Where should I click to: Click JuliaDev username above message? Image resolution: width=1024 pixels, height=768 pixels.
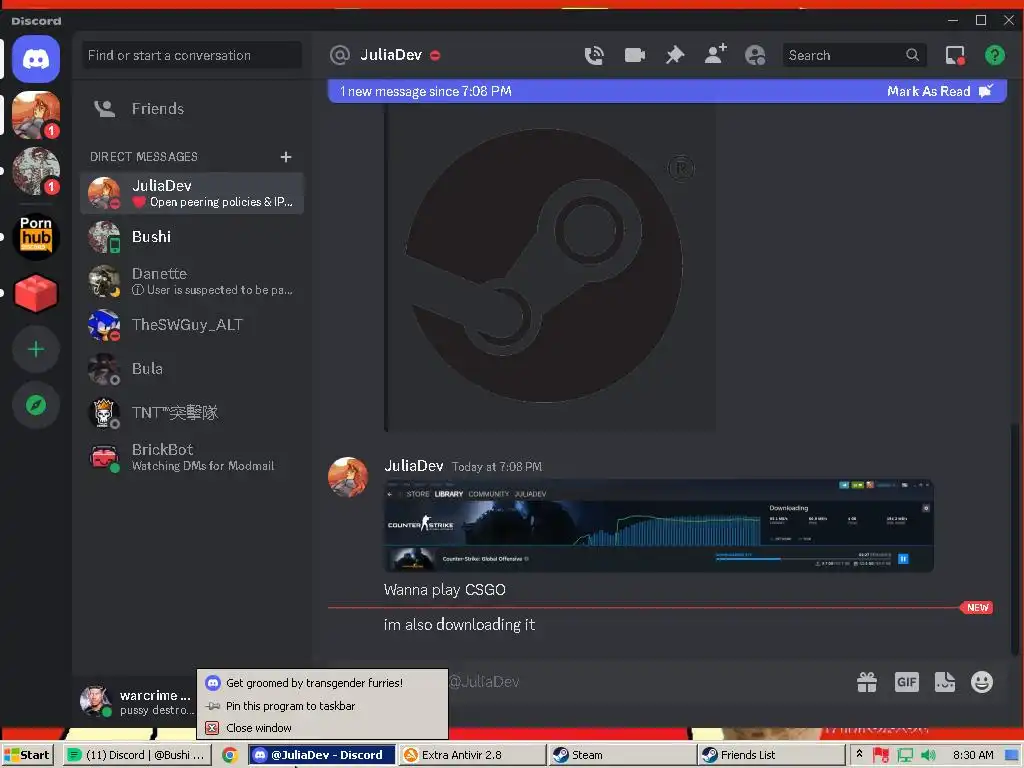pos(413,466)
